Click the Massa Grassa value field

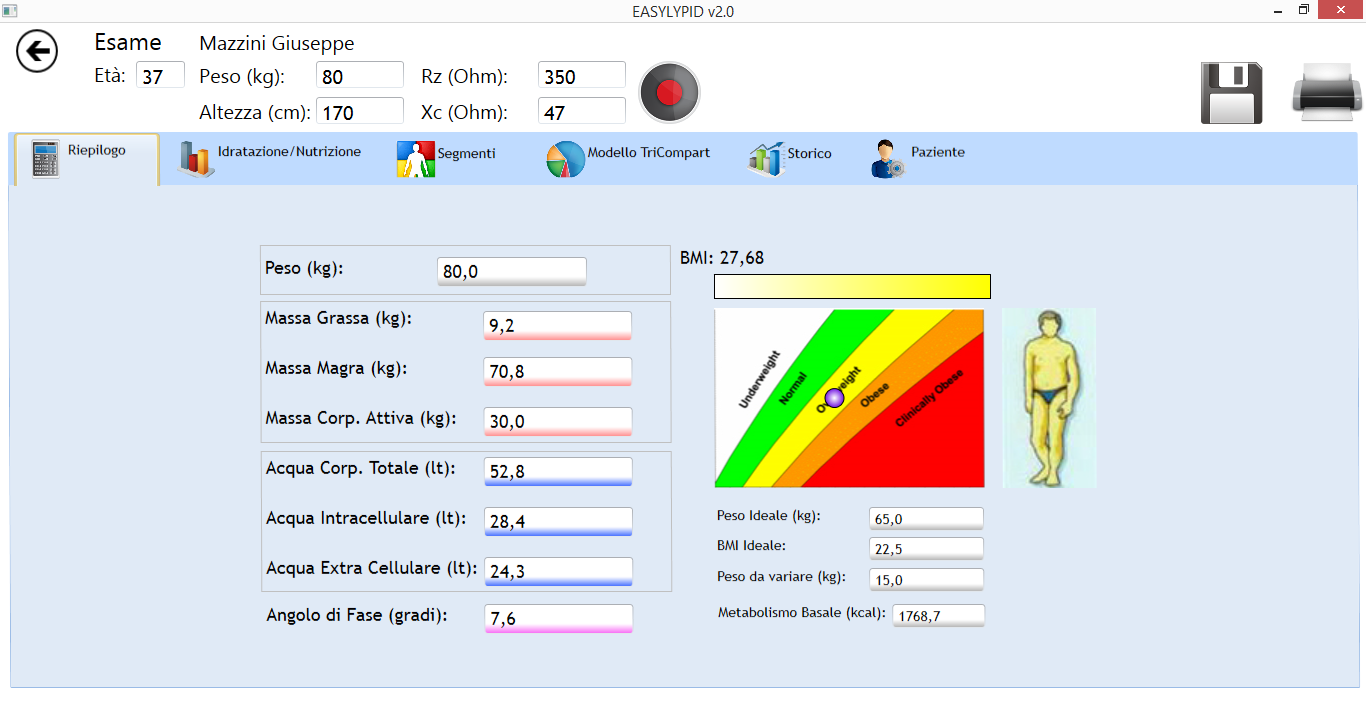click(x=557, y=325)
